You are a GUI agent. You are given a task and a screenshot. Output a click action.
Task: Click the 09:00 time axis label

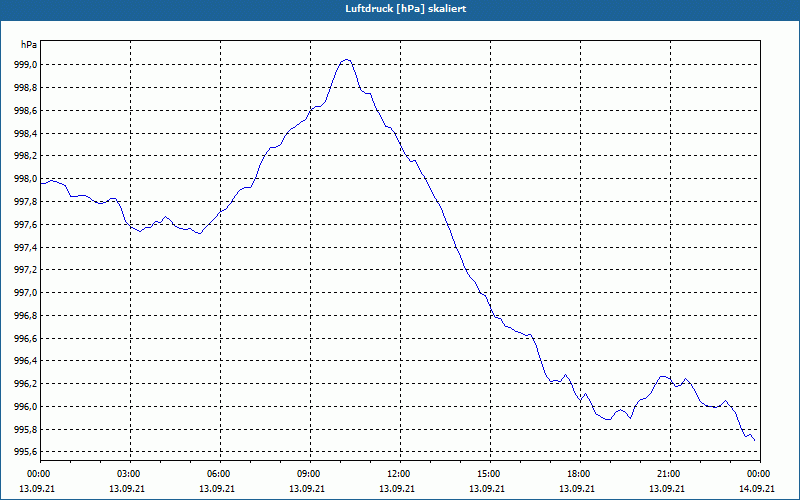point(310,474)
